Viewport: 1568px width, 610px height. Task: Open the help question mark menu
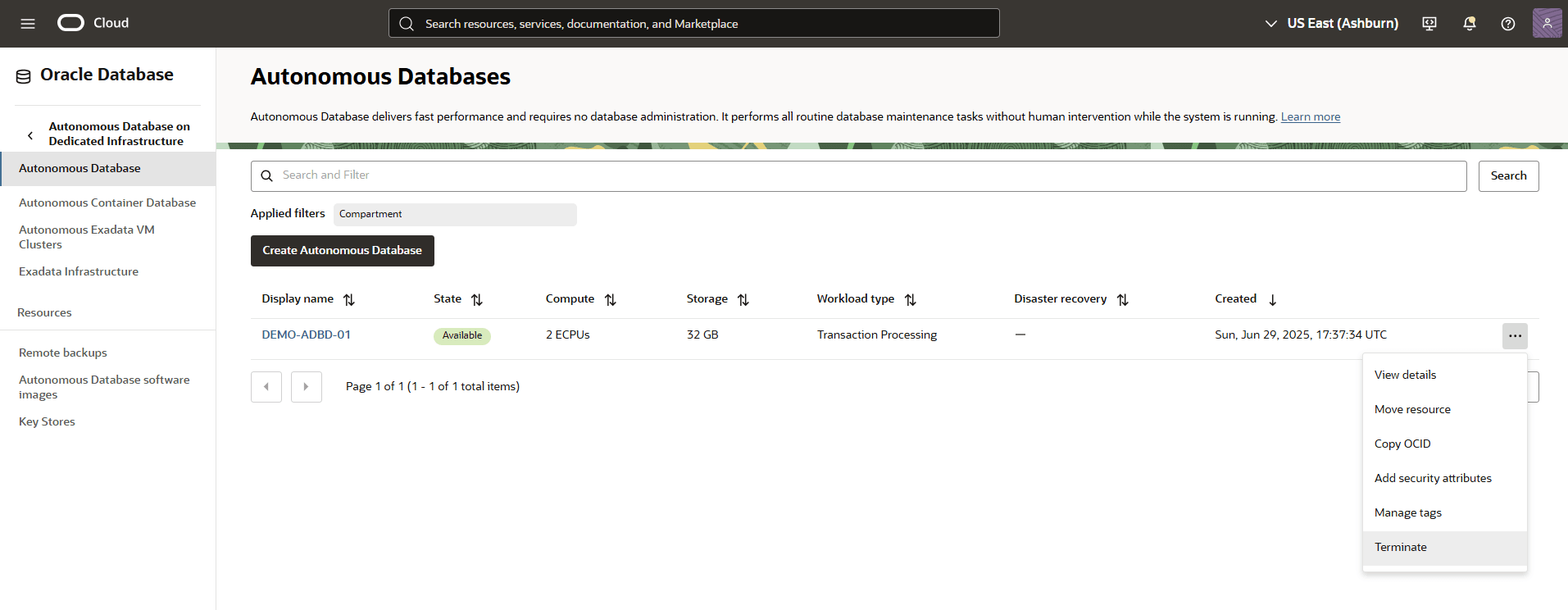click(1508, 24)
